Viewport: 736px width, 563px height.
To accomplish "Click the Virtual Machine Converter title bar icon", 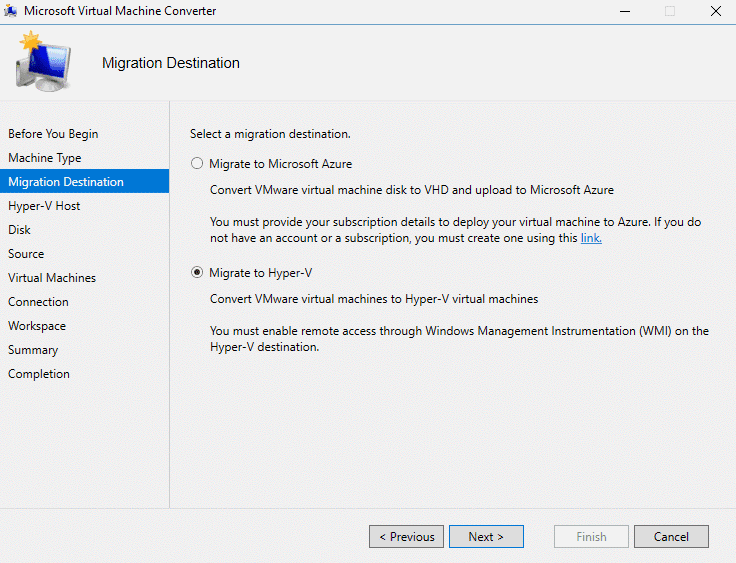I will (x=11, y=11).
